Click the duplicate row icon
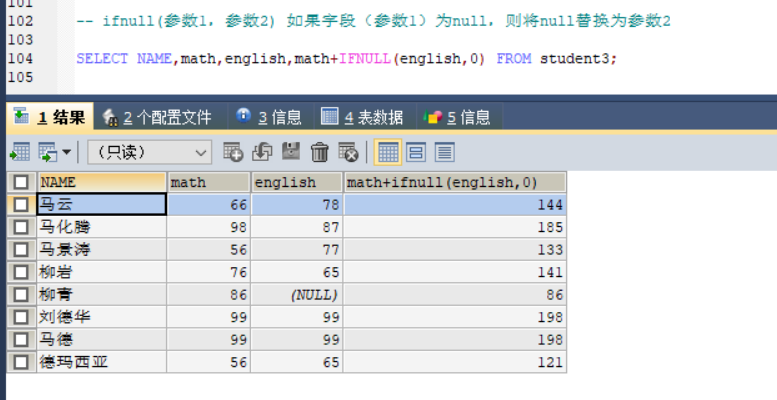This screenshot has height=400, width=777. 262,152
